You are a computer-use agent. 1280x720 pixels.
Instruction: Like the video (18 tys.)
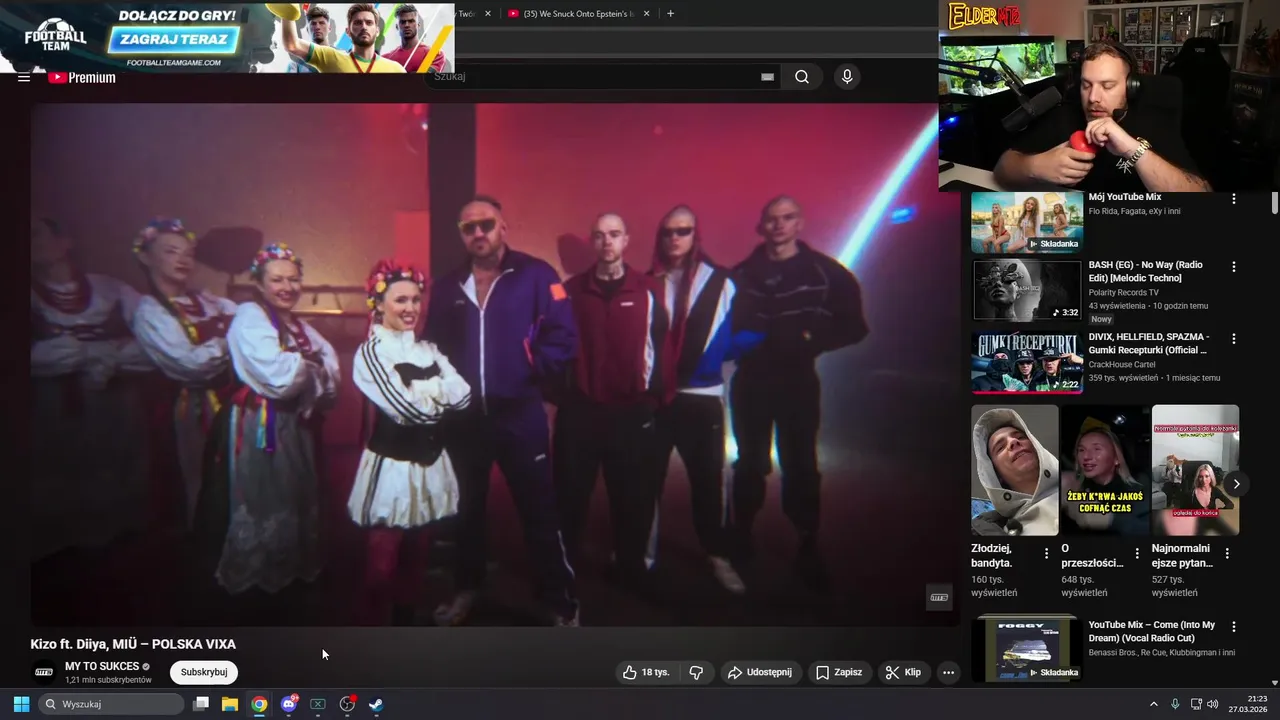[646, 672]
